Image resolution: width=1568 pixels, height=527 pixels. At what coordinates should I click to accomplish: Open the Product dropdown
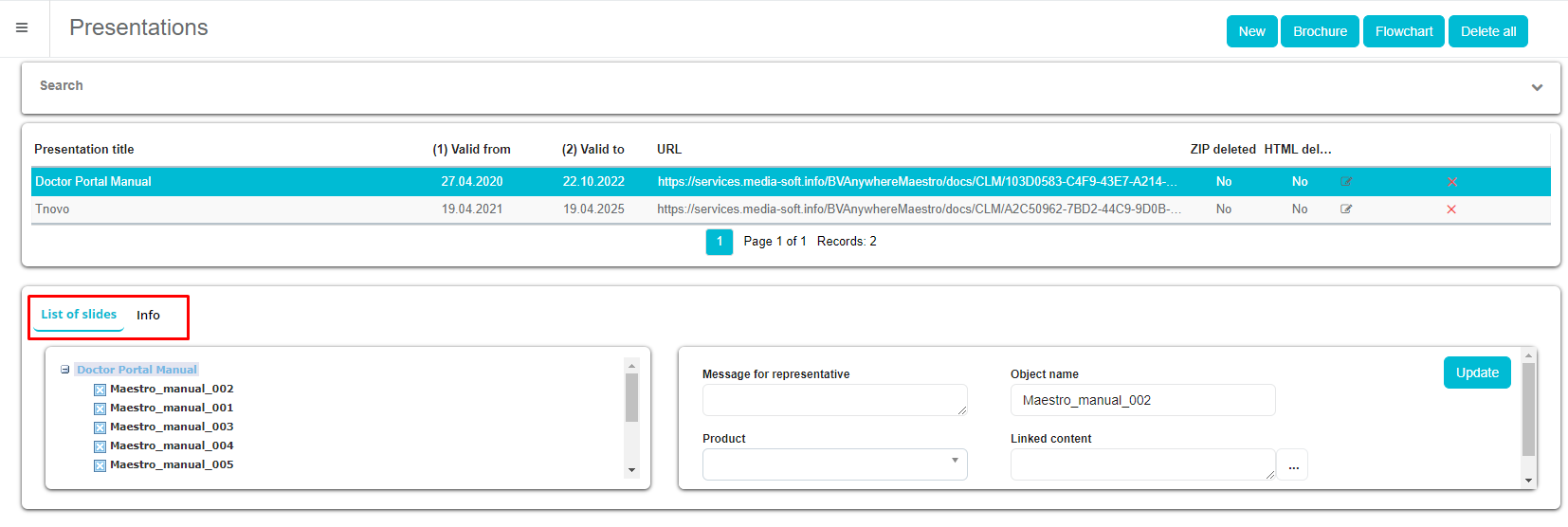(834, 464)
